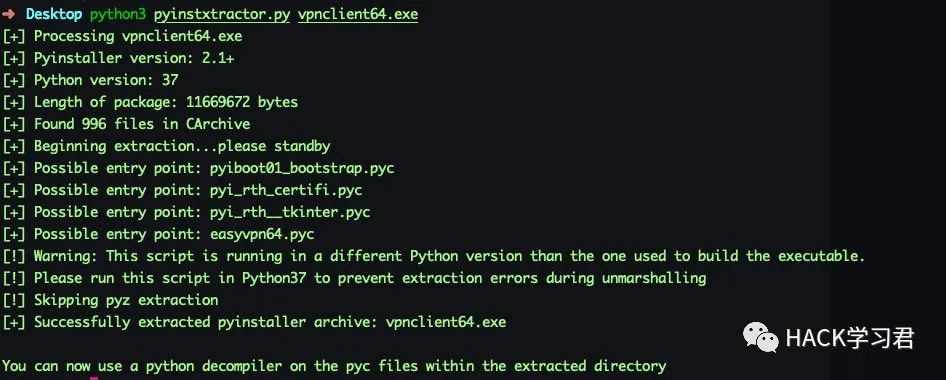Click pyi_rth_certifi.pyc entry point text
Viewport: 946px width, 380px height.
pos(286,190)
